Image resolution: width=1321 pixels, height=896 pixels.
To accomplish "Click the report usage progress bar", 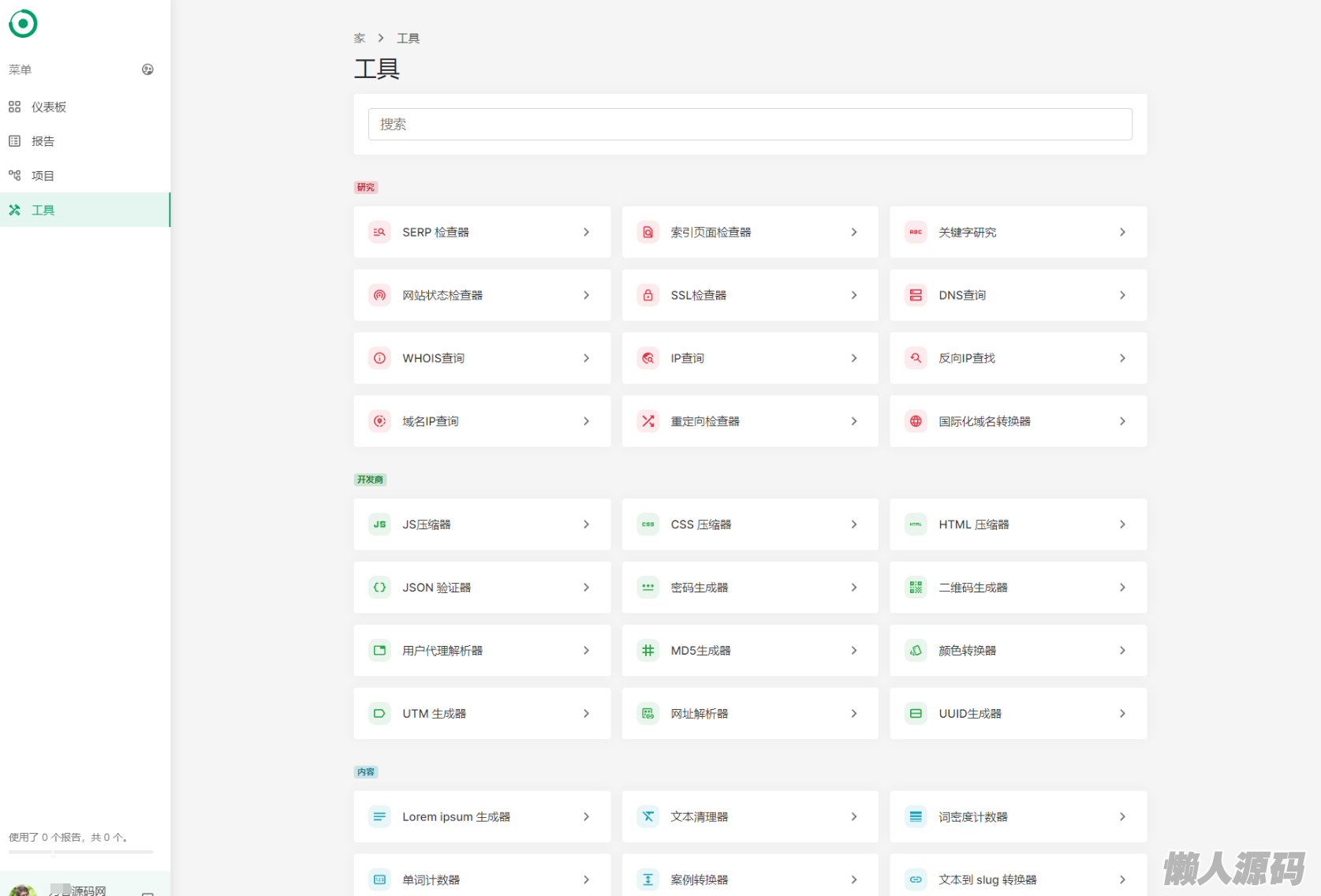I will [80, 852].
